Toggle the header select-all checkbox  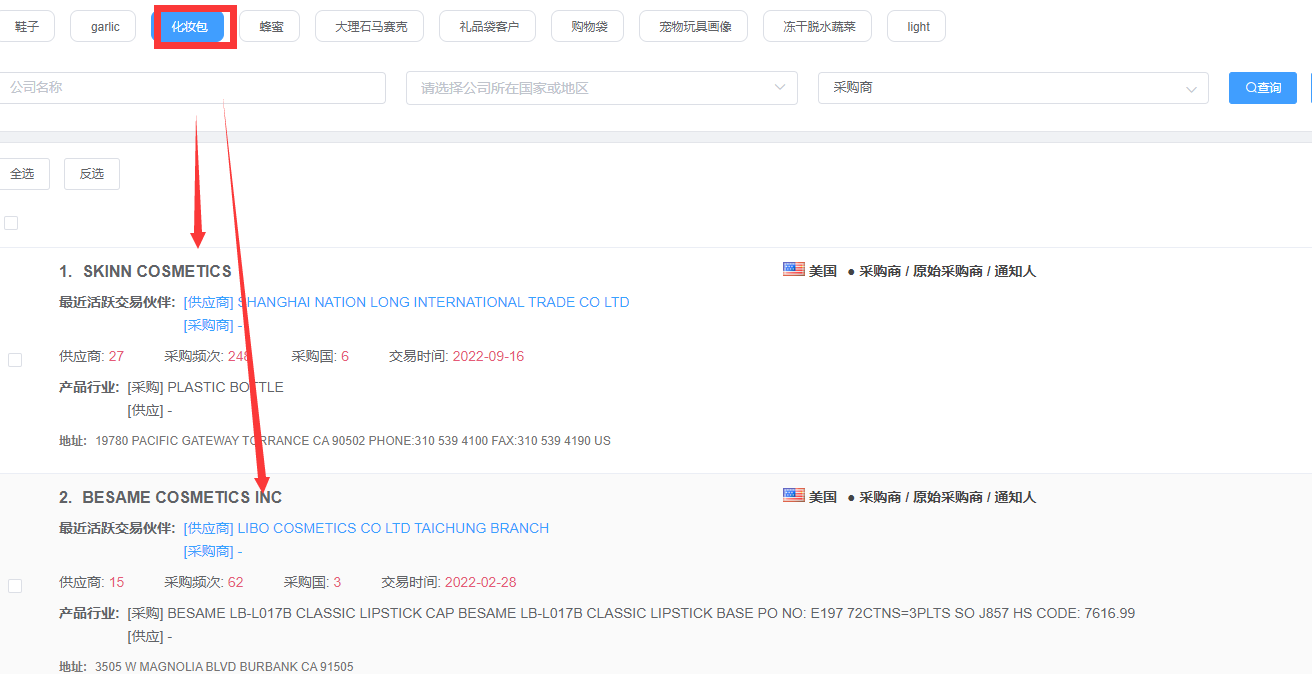(11, 223)
